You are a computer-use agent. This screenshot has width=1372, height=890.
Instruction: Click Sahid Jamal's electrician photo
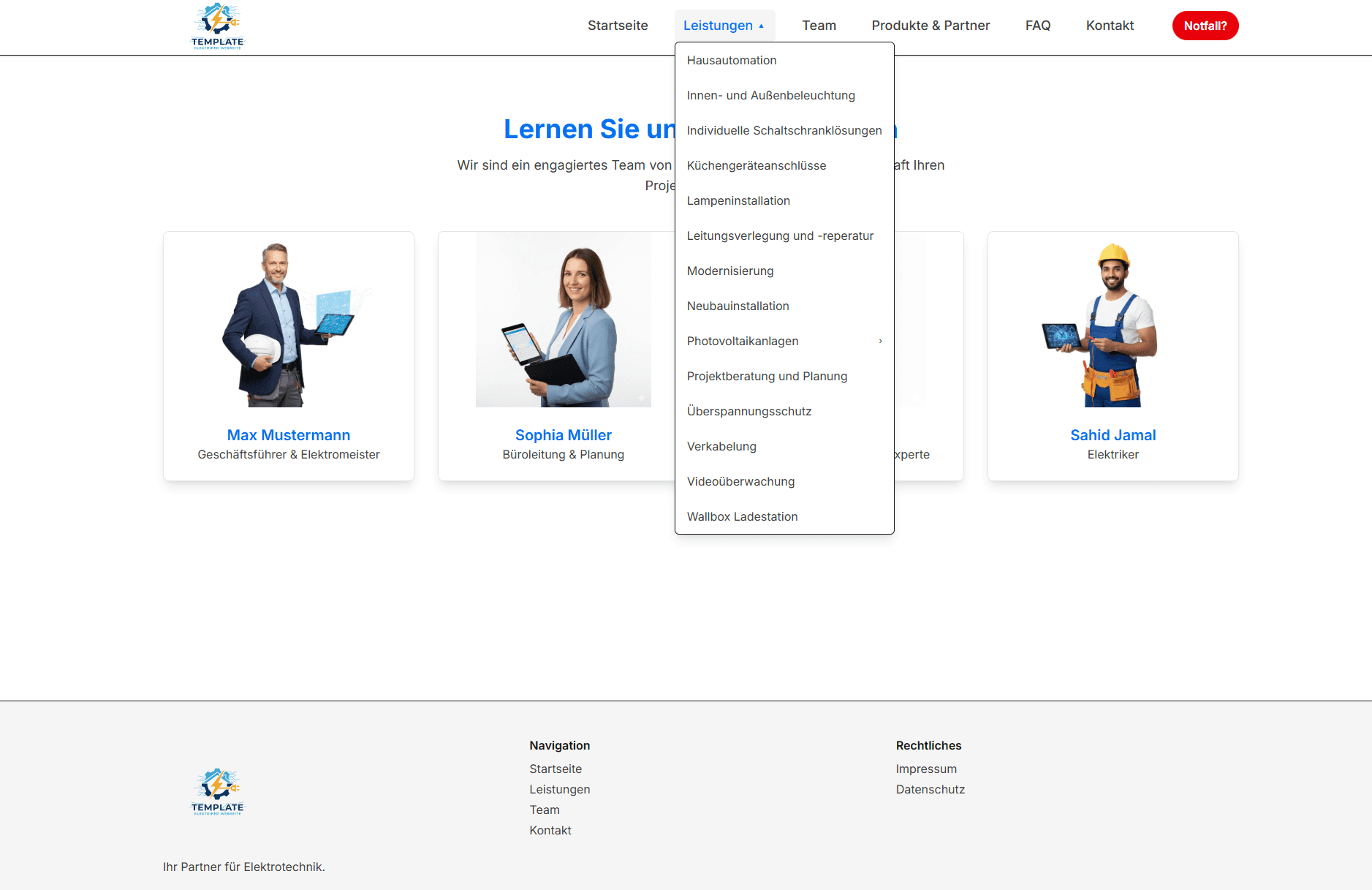[x=1113, y=325]
